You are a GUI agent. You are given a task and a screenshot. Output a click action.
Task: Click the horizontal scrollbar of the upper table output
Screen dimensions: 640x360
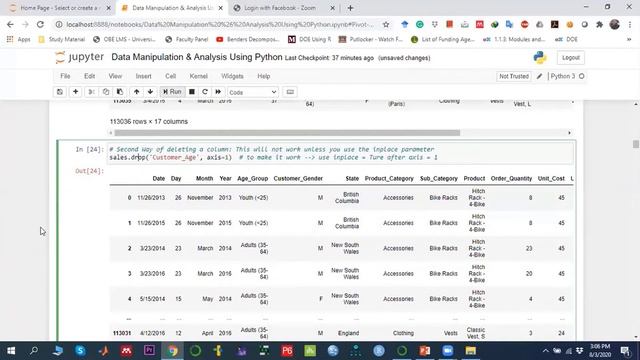coord(287,133)
